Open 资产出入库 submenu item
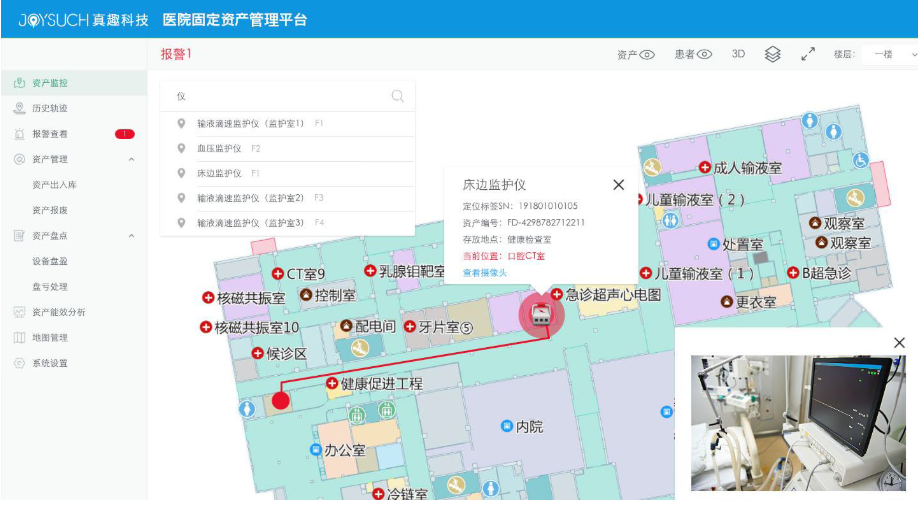Image resolution: width=919 pixels, height=505 pixels. coord(55,185)
